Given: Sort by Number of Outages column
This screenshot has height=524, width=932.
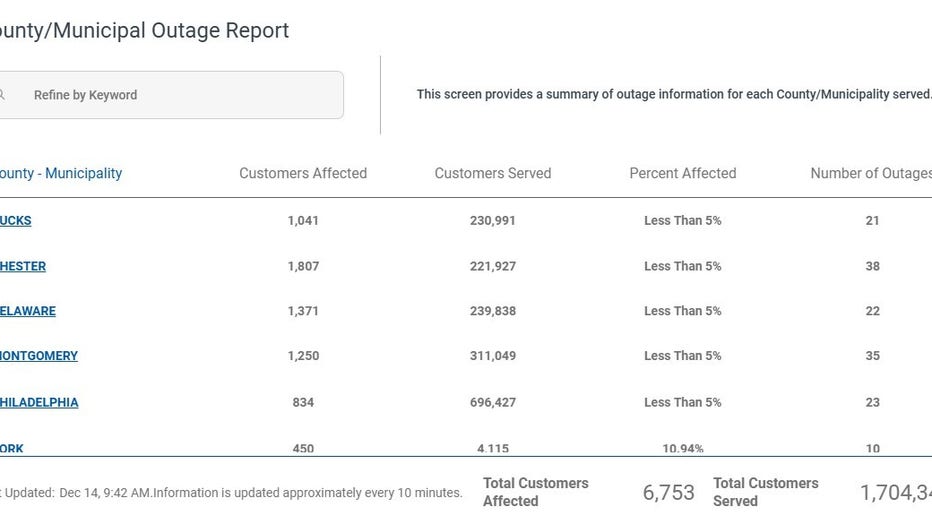Looking at the screenshot, I should (870, 173).
